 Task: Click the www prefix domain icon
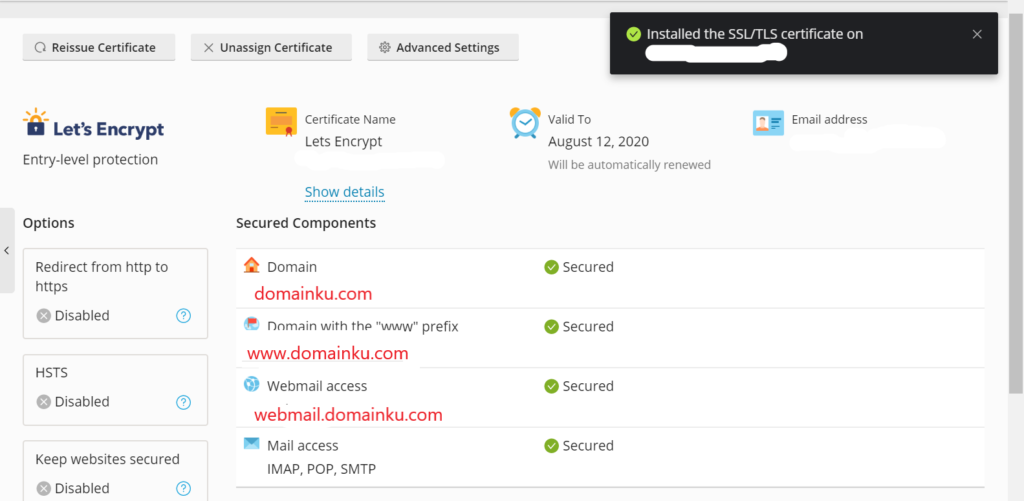(x=251, y=323)
